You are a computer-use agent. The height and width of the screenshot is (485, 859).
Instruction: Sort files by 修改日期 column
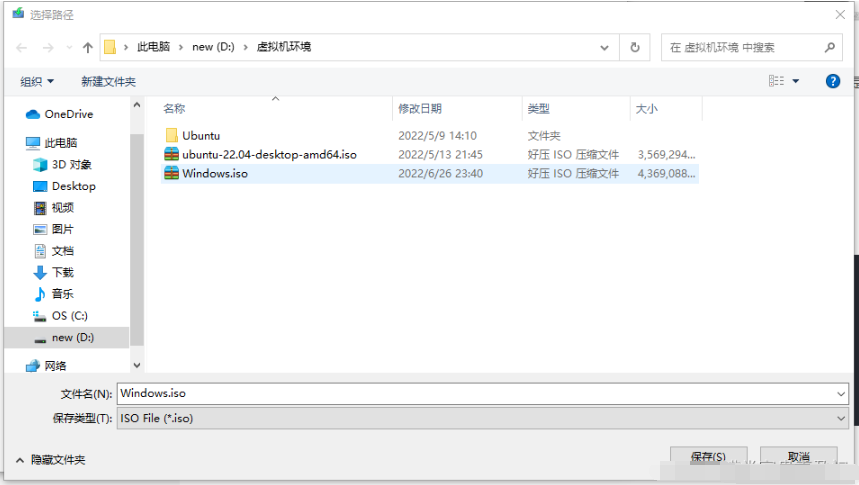click(x=420, y=109)
